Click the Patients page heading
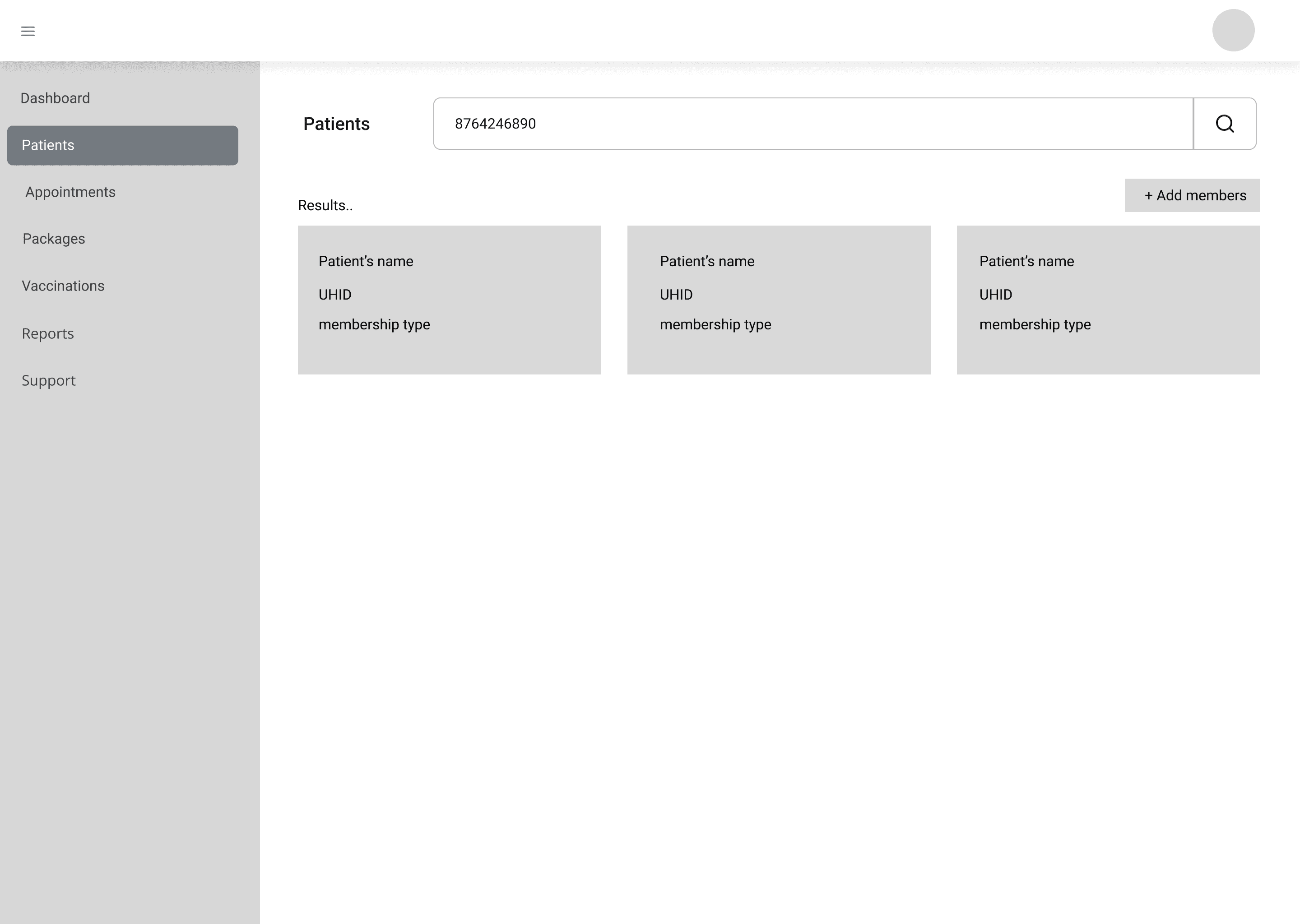Screen dimensions: 1300x924 [336, 124]
